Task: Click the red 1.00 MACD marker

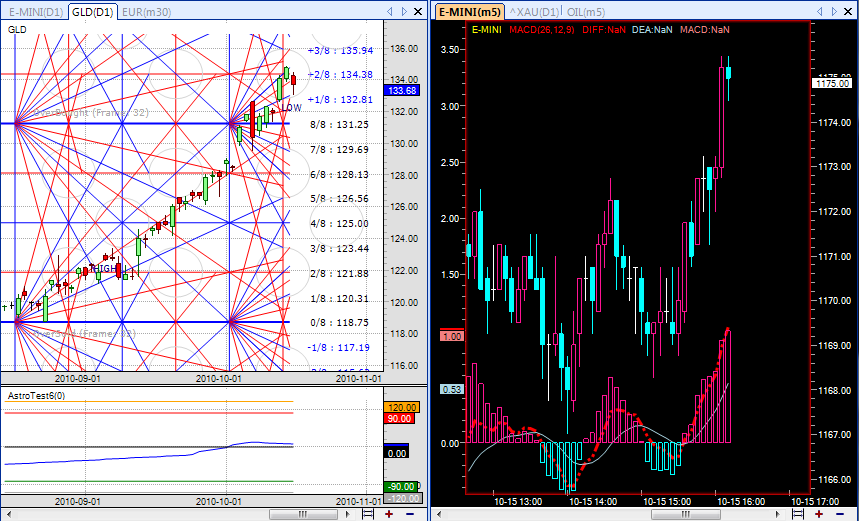Action: [452, 336]
